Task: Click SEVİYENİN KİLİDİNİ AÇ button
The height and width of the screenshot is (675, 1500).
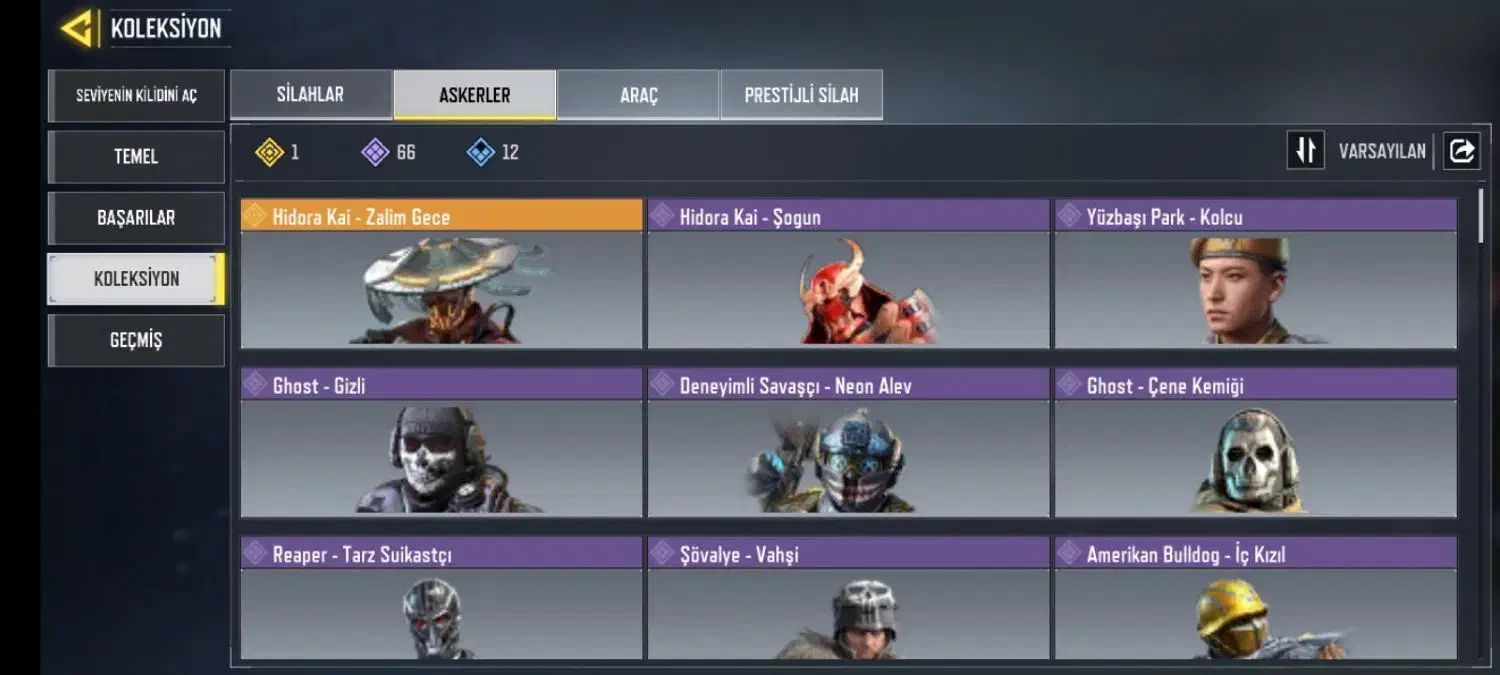Action: click(136, 96)
